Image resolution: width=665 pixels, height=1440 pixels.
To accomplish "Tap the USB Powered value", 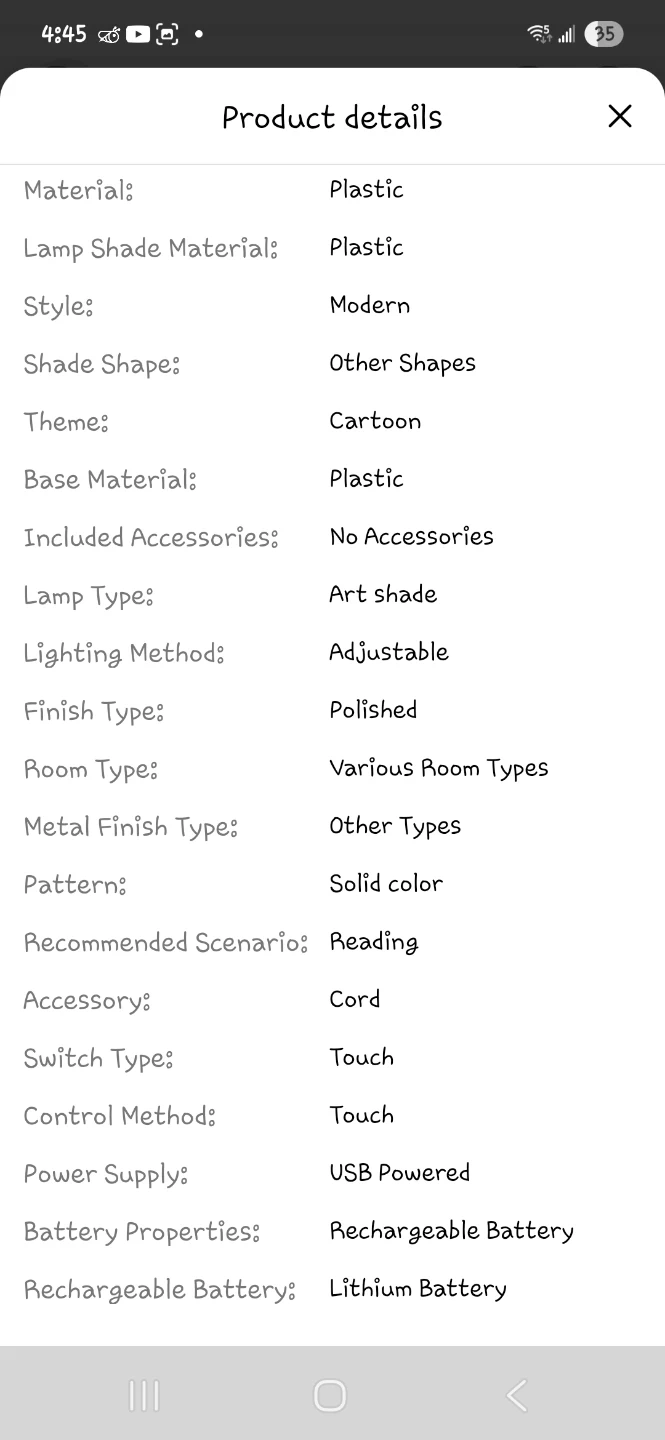I will (400, 1173).
